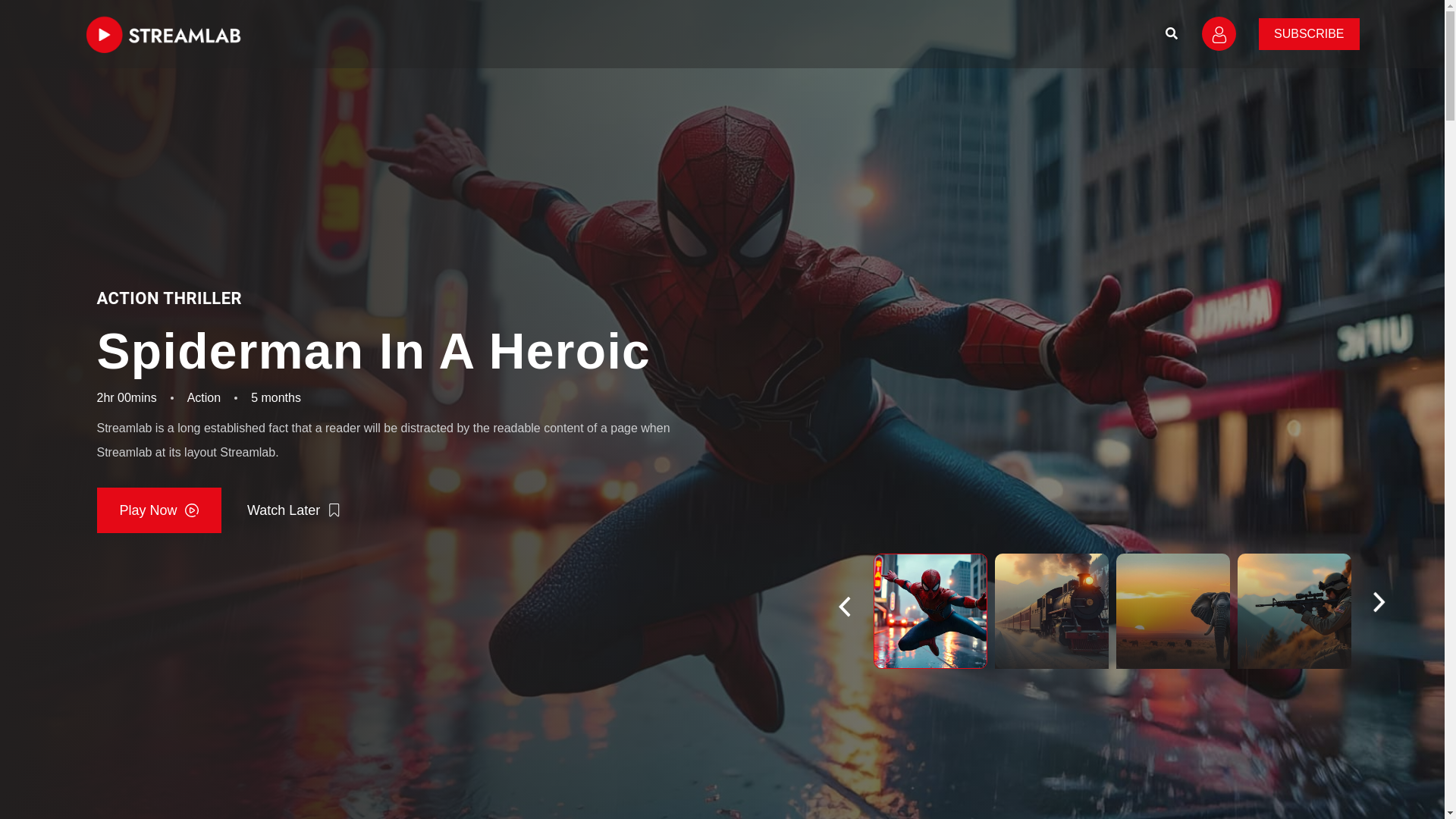The image size is (1456, 819).
Task: Click the page vertical scrollbar
Action: [1450, 409]
